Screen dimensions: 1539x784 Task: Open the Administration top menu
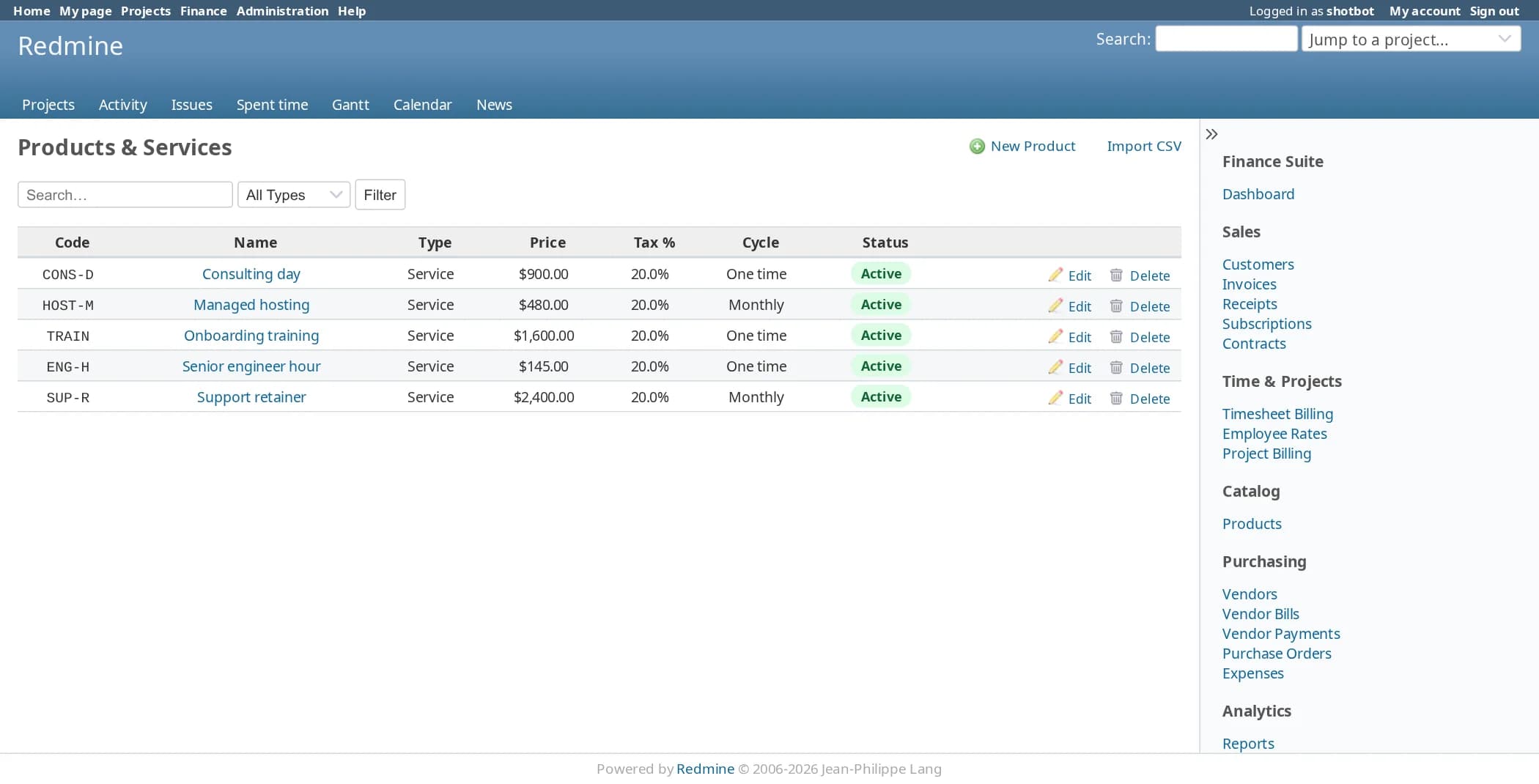click(x=282, y=11)
